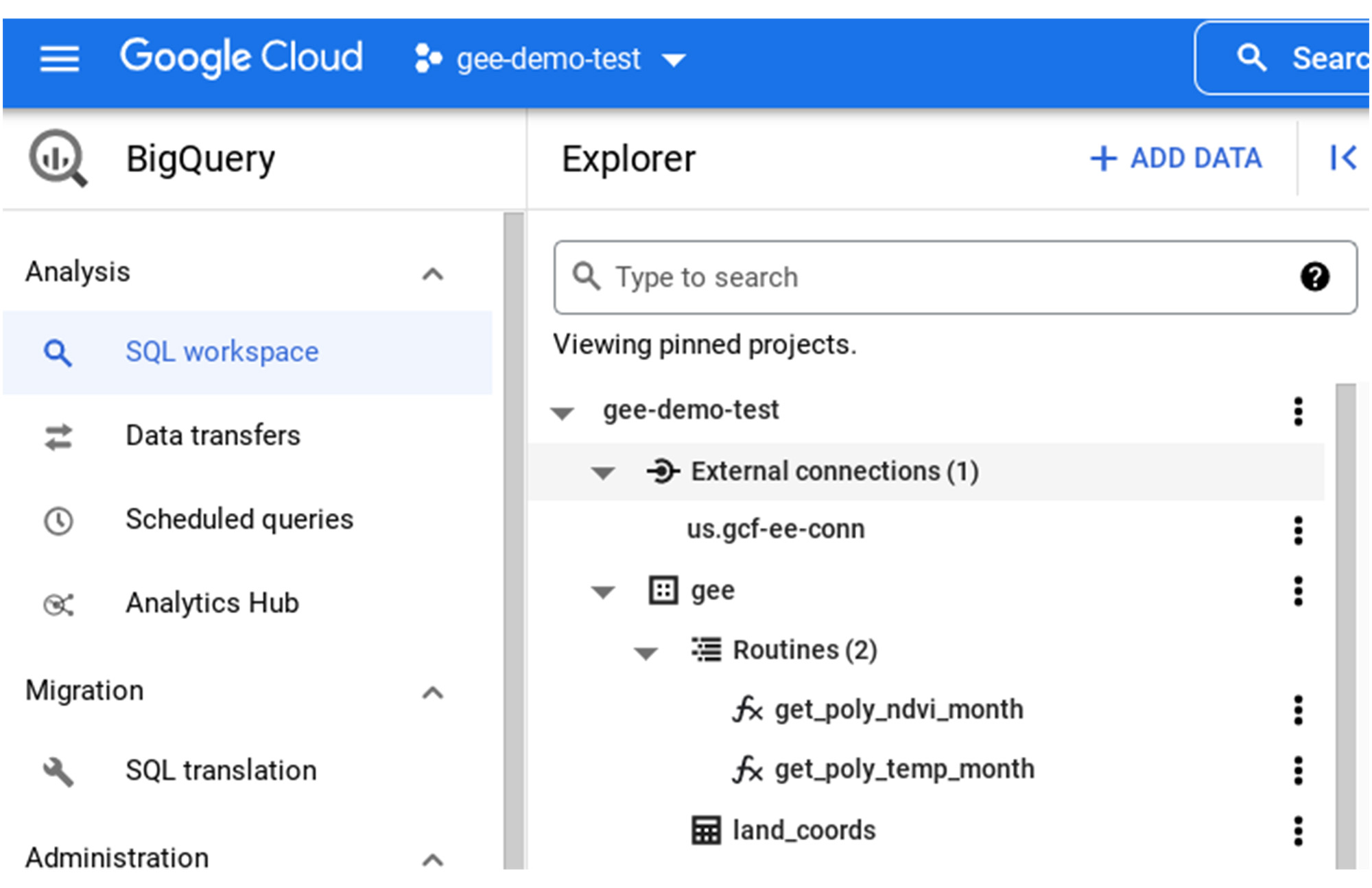This screenshot has width=1372, height=888.
Task: Click the Data transfers arrows icon
Action: (x=58, y=437)
